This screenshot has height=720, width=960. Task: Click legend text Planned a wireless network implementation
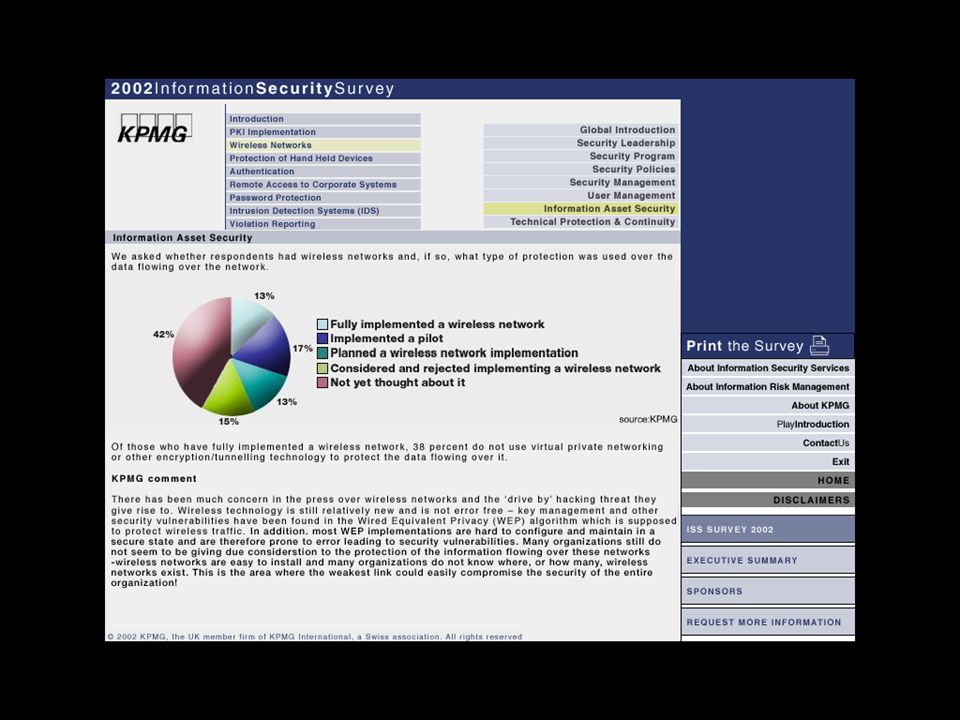[x=454, y=353]
